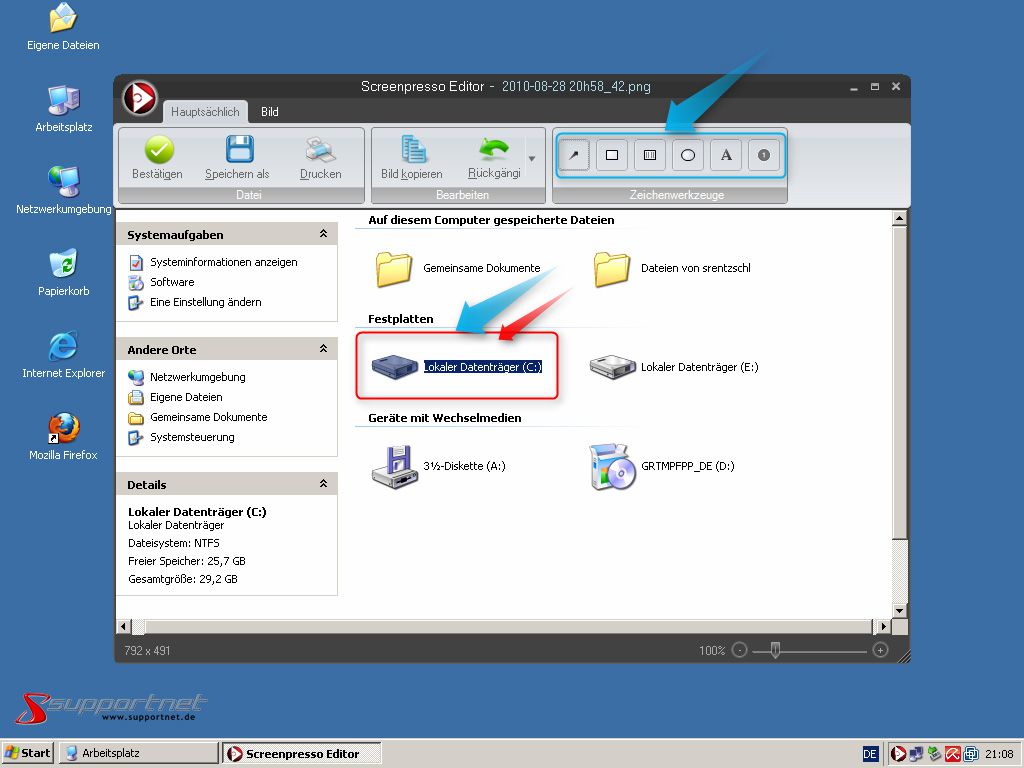
Task: Select the numbered step marker tool
Action: tap(764, 155)
